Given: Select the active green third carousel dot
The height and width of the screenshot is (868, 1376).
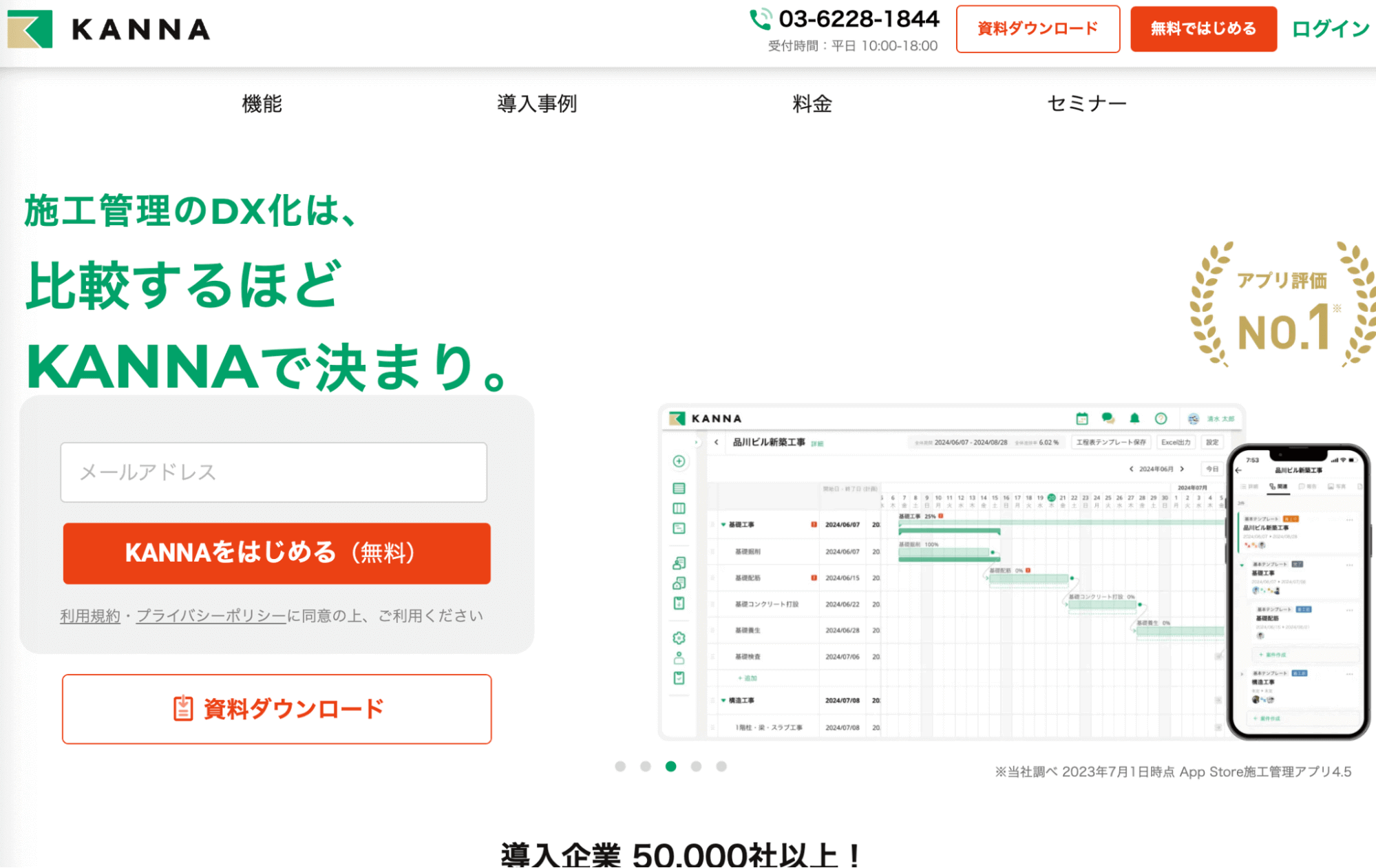Looking at the screenshot, I should click(x=671, y=766).
